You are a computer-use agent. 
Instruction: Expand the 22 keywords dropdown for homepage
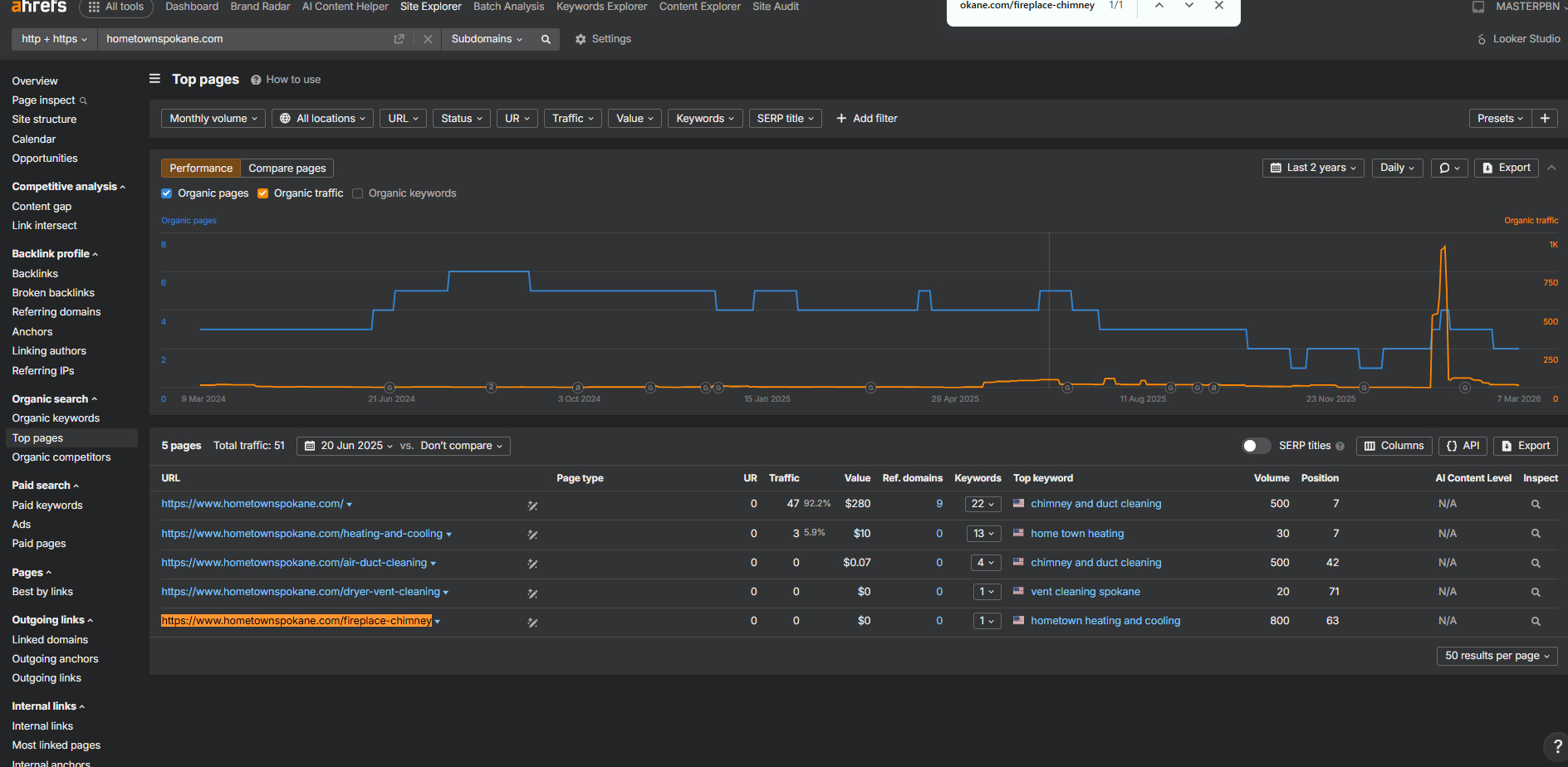[983, 504]
